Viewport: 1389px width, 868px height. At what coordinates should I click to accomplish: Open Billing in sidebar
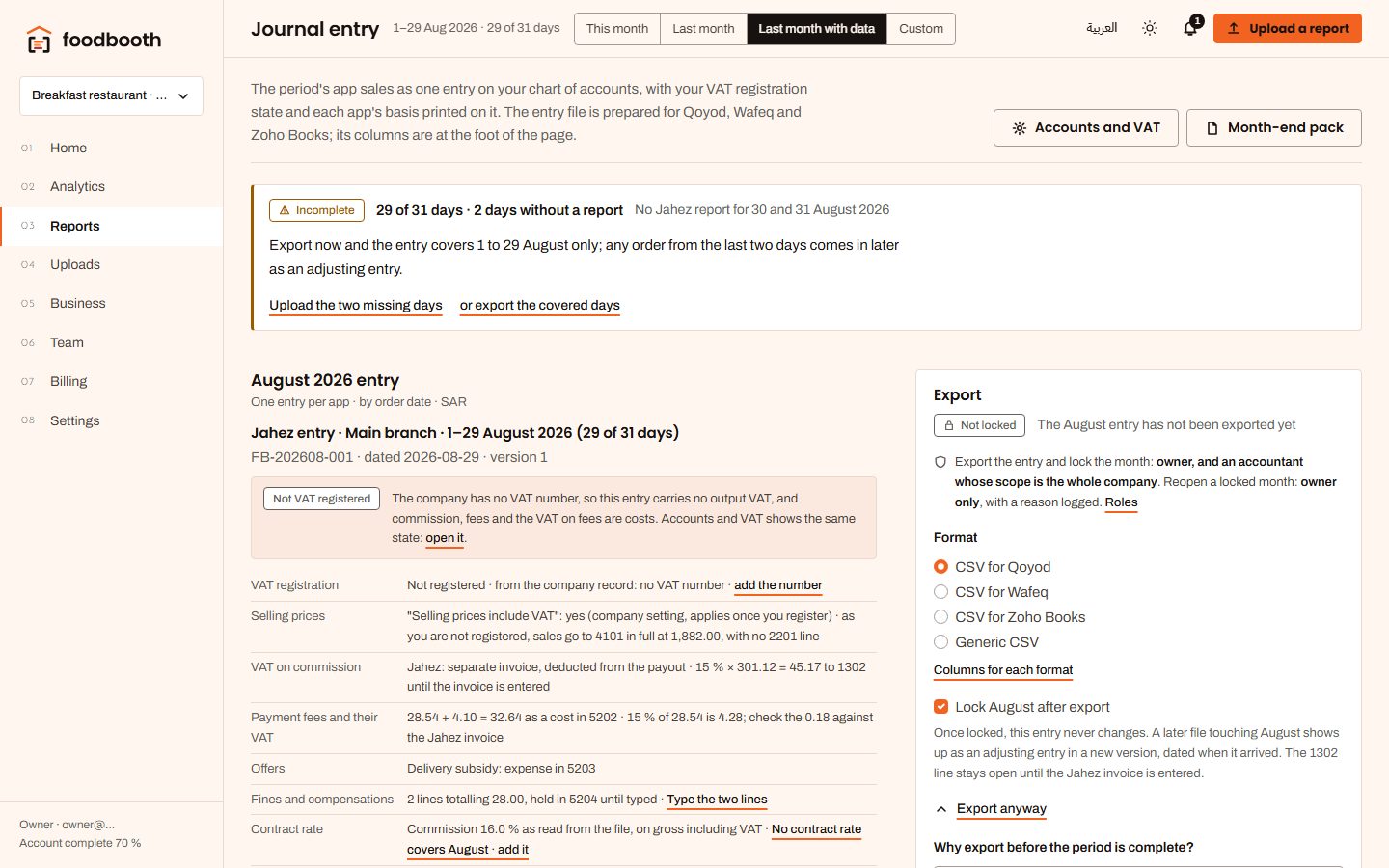point(111,381)
